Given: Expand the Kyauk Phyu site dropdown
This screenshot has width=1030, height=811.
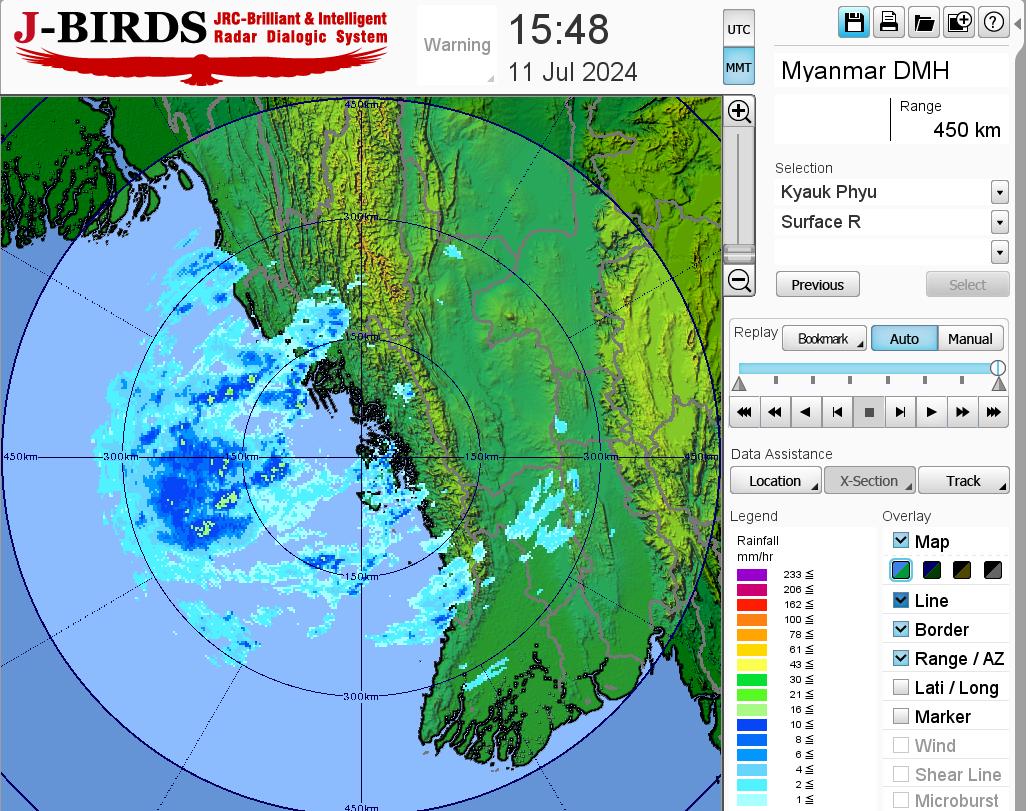Looking at the screenshot, I should click(x=999, y=192).
